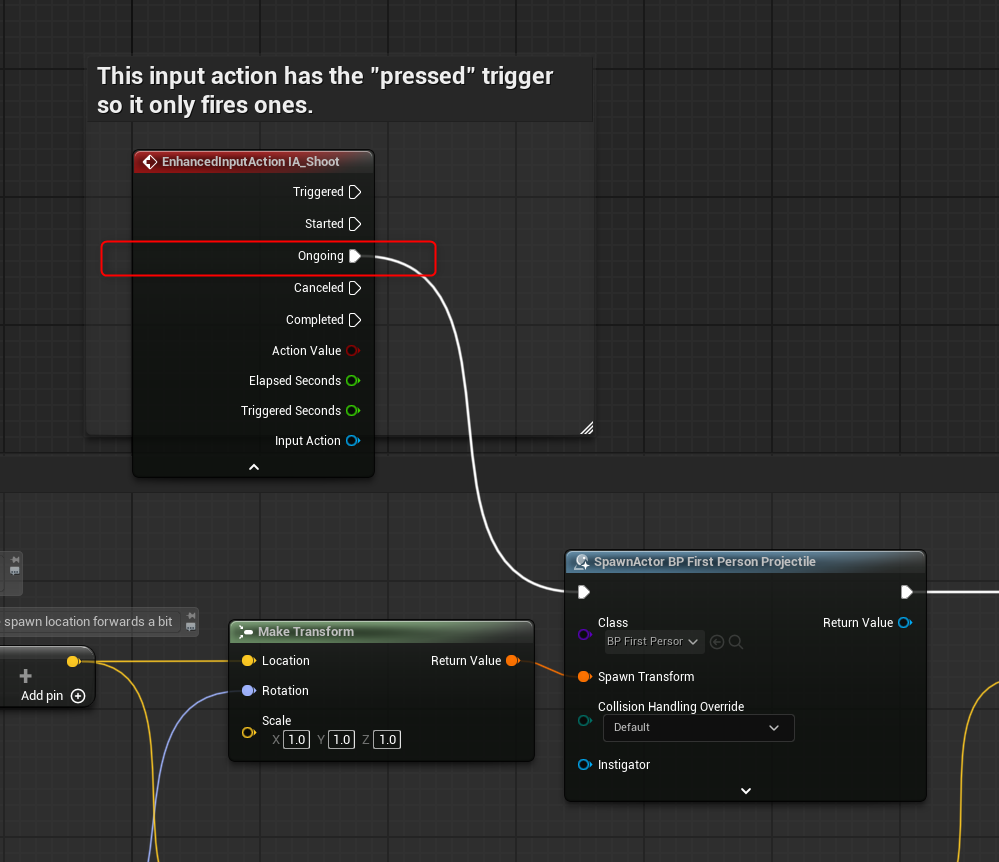Collapse the IA_Shoot node's advanced pins
The width and height of the screenshot is (999, 862).
[x=254, y=467]
